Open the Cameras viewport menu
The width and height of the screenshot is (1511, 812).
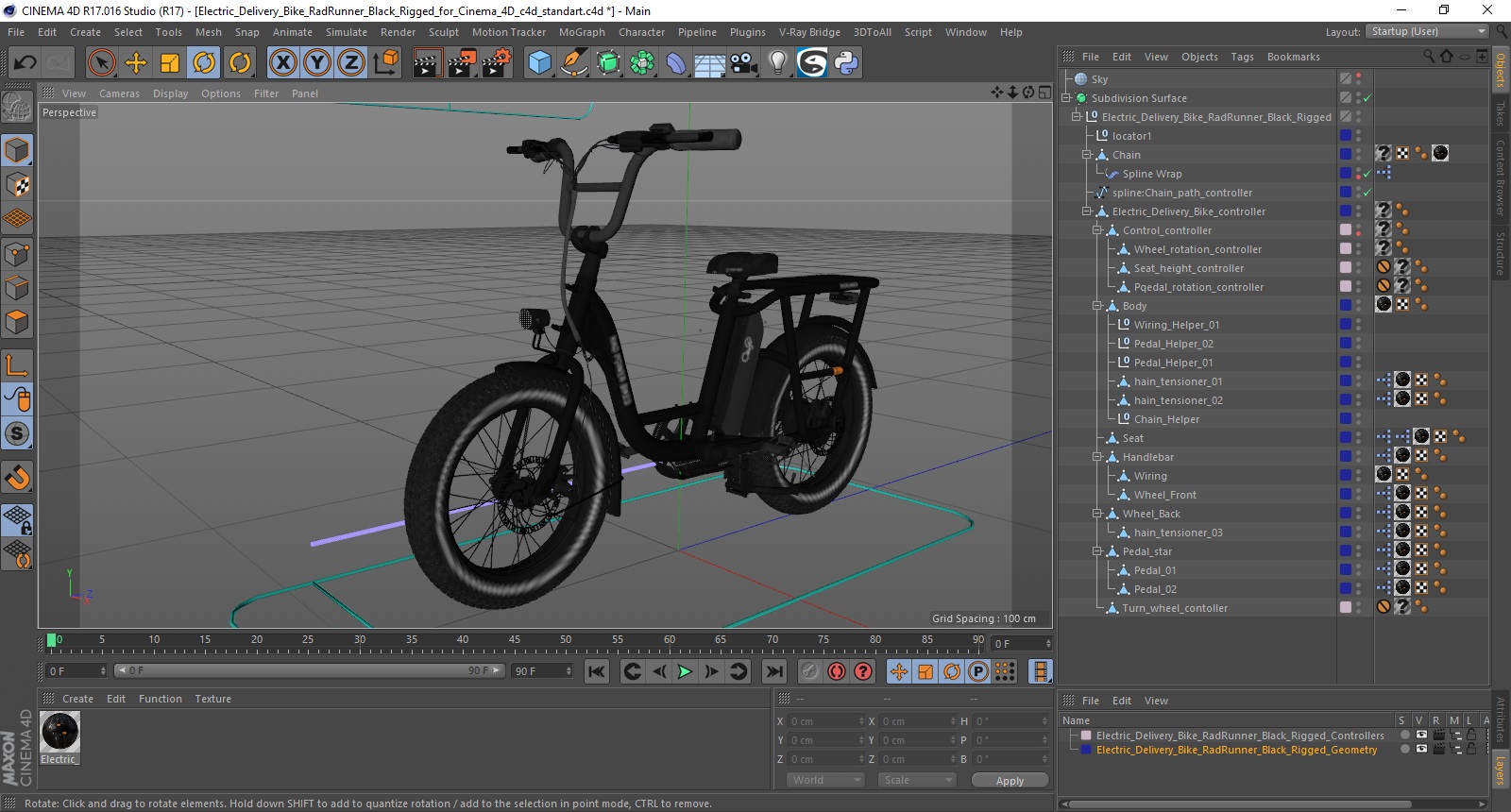click(x=119, y=93)
